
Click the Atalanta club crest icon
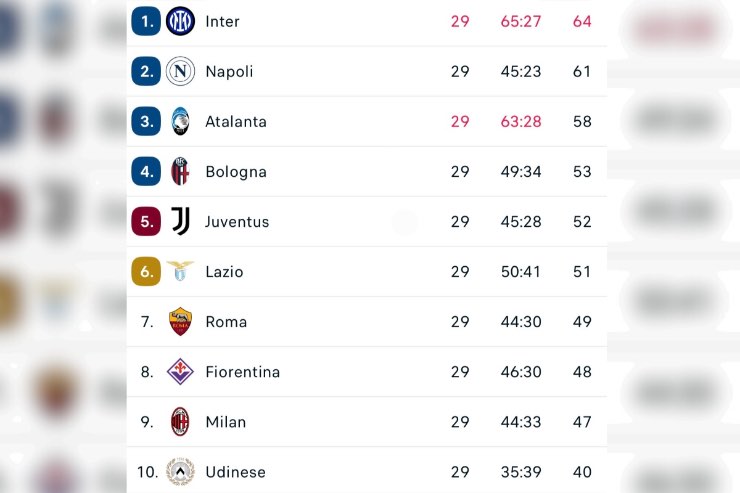pyautogui.click(x=180, y=121)
